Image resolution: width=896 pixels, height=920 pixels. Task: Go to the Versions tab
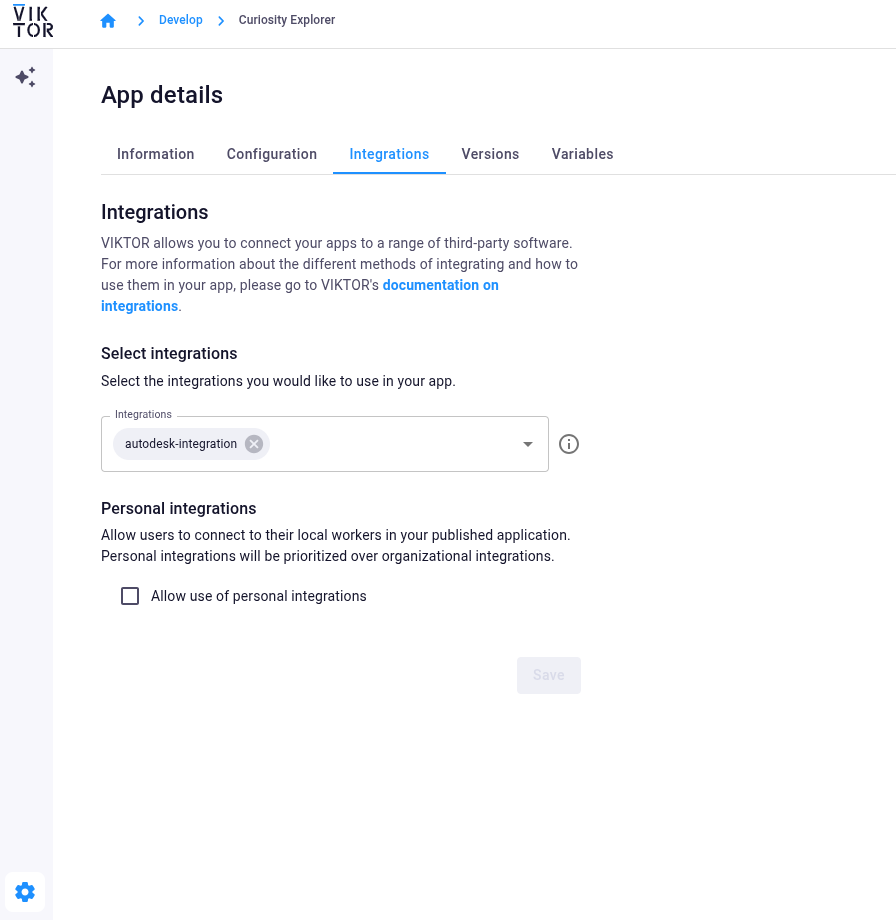point(490,154)
